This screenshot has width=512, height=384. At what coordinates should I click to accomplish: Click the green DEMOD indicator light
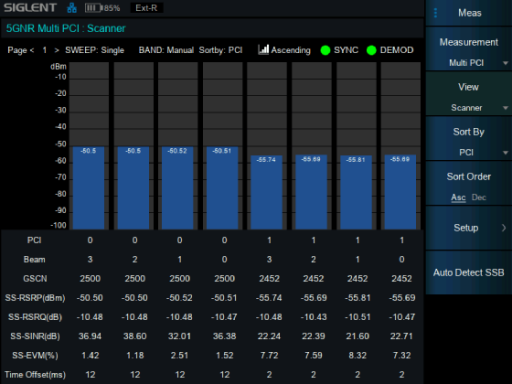[x=371, y=50]
